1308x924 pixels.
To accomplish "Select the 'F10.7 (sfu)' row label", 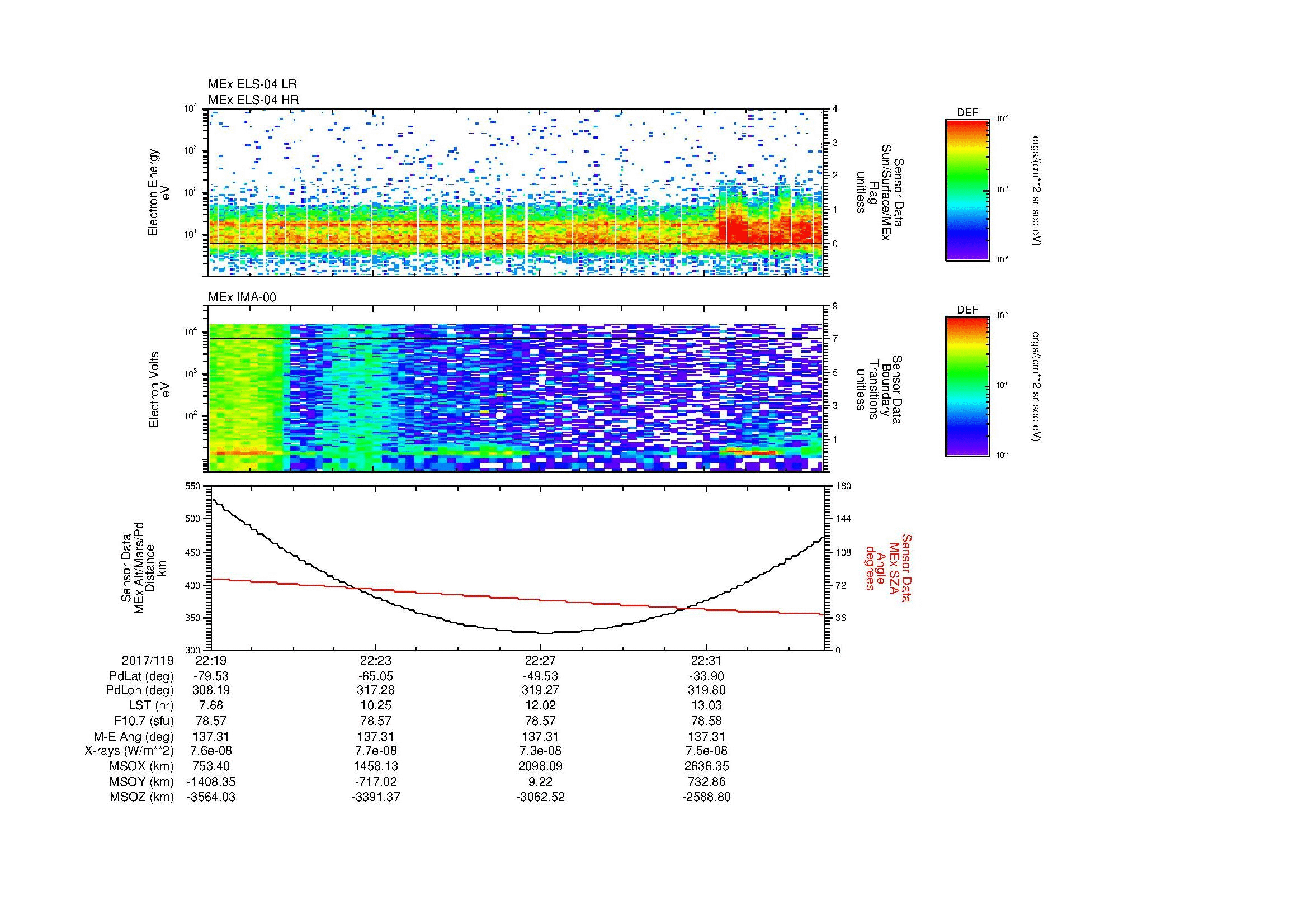I will (144, 721).
